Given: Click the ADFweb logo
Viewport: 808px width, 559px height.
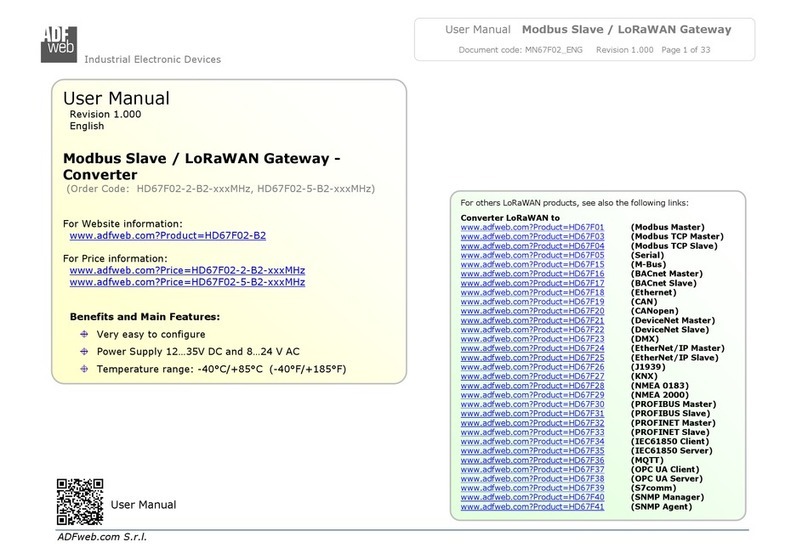Looking at the screenshot, I should (x=59, y=44).
